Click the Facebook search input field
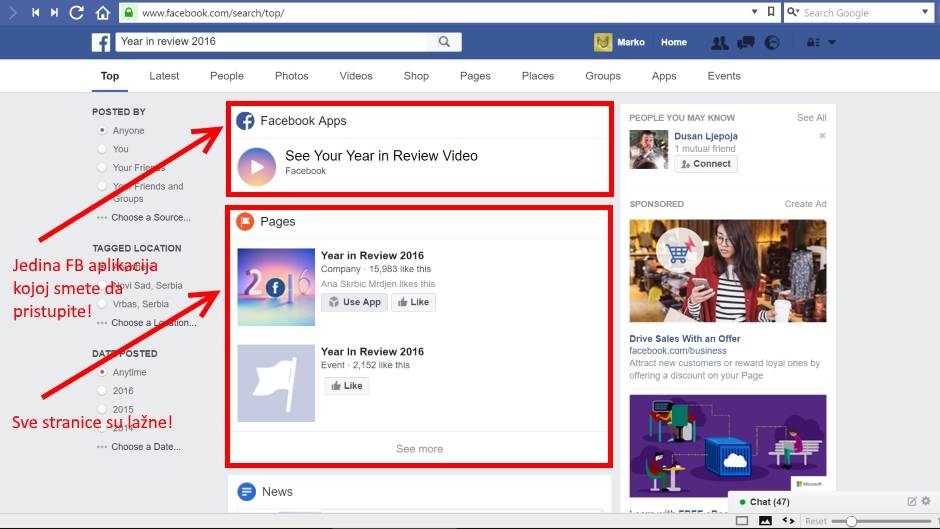The image size is (940, 529). click(x=271, y=41)
